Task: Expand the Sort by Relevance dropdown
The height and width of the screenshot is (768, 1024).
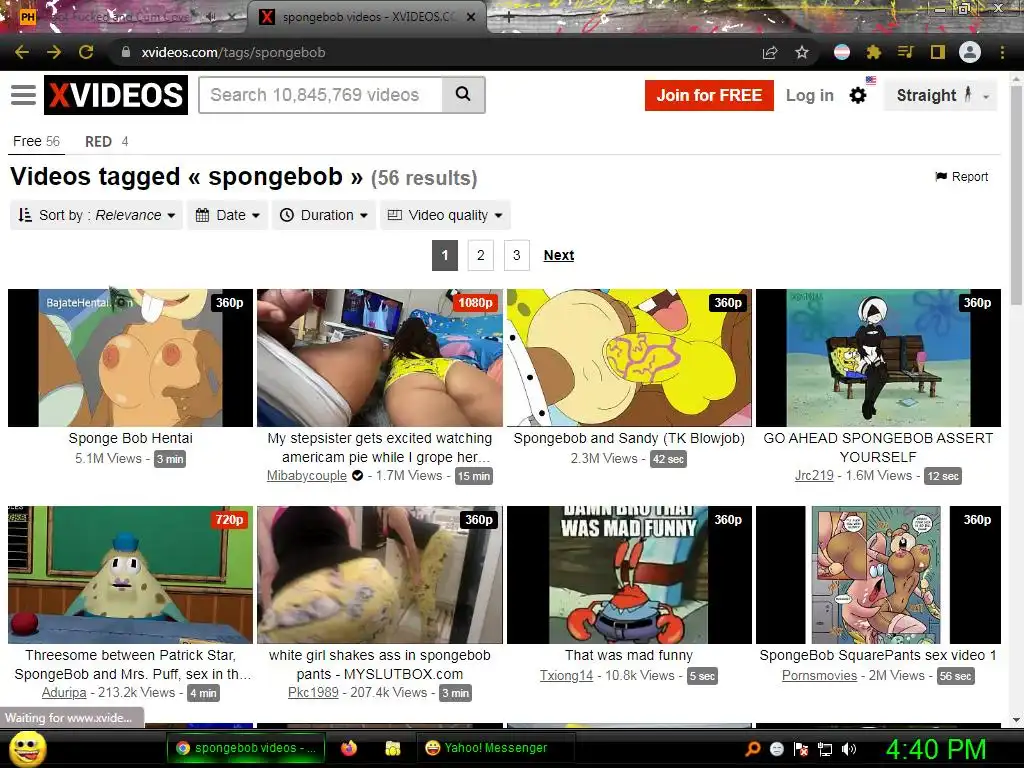Action: tap(96, 215)
